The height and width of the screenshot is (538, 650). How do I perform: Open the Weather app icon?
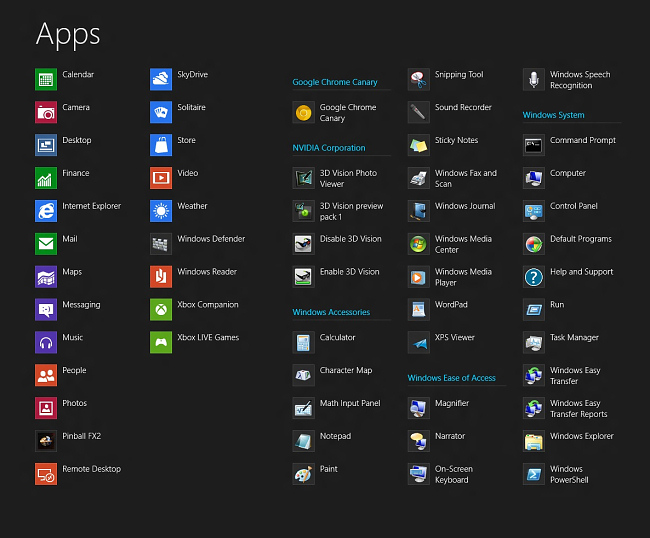click(161, 211)
